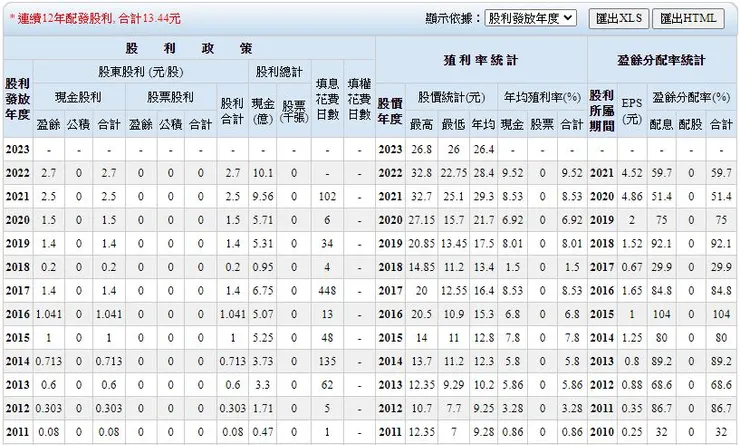Click the 1.041 盈餘 dividend value for 2016
Screen dimensions: 740x445
[x=49, y=314]
